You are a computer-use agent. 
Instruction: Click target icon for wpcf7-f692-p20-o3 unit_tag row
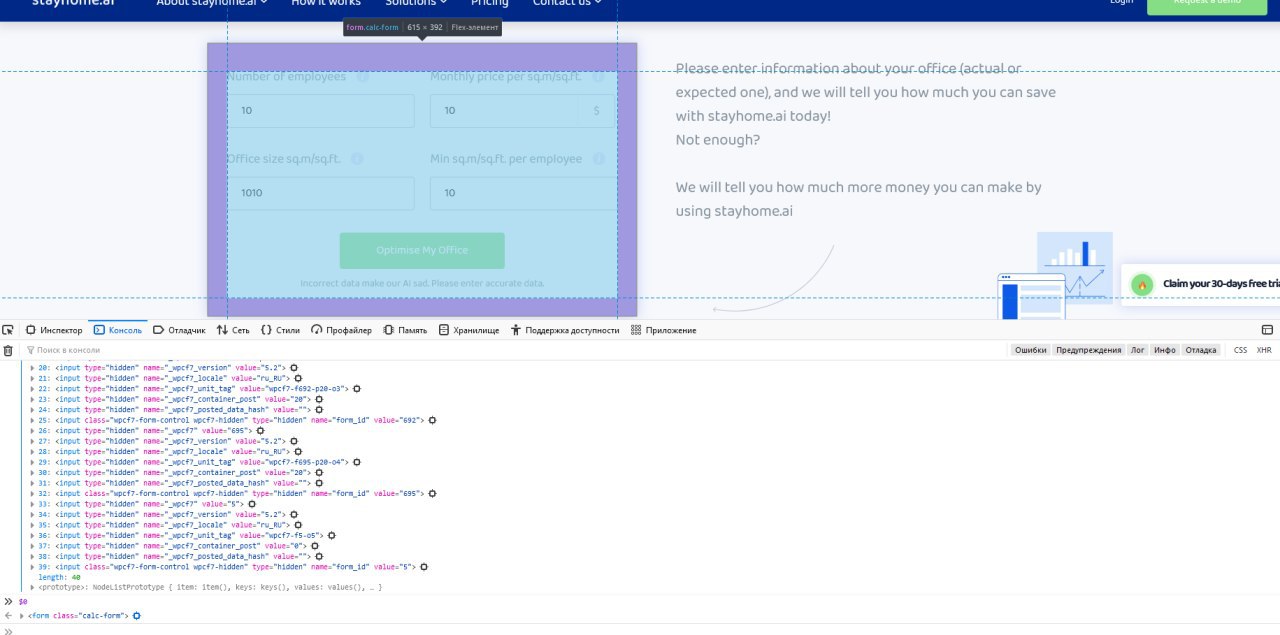[x=357, y=388]
